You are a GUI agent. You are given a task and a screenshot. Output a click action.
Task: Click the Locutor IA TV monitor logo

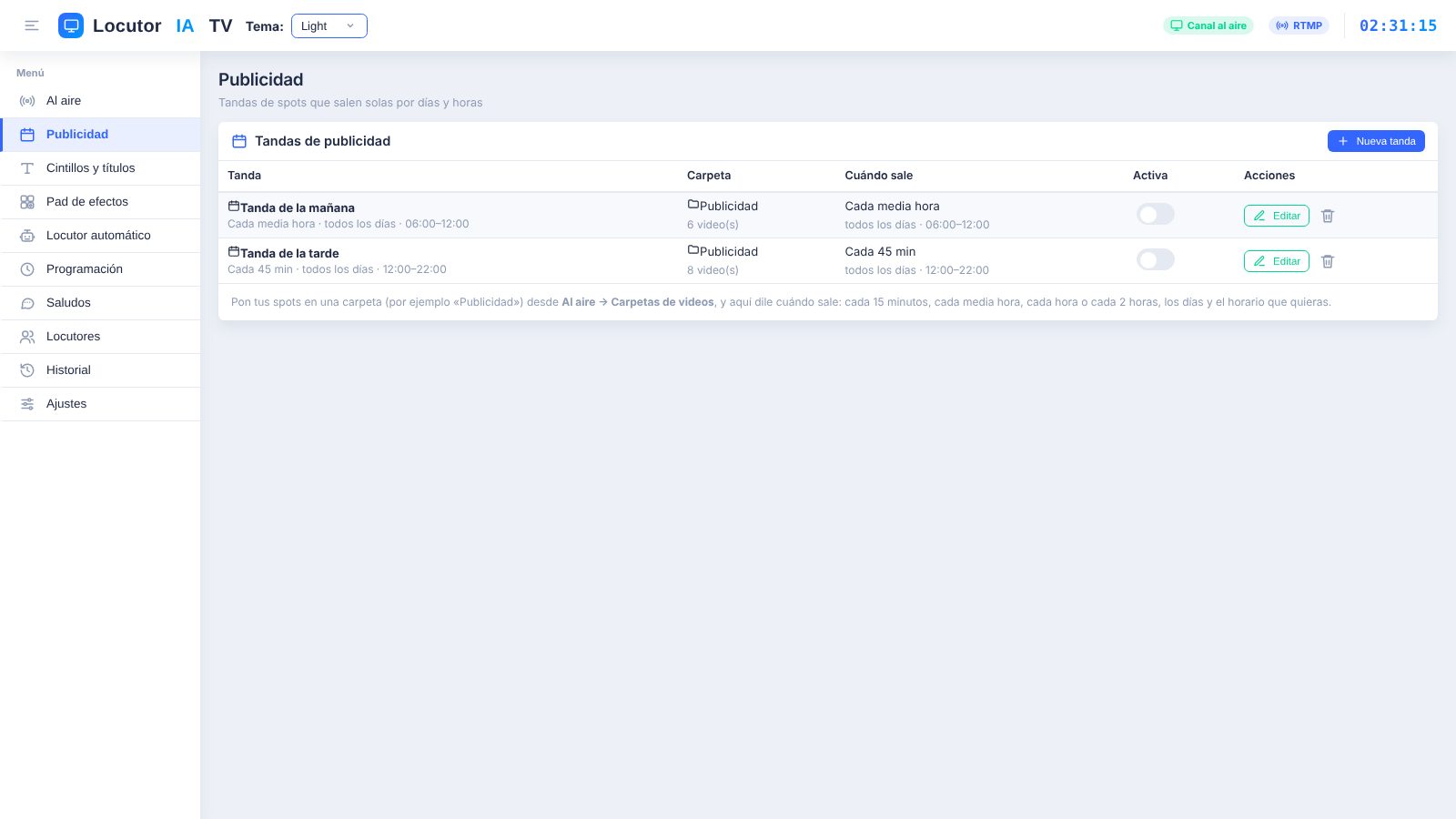(71, 25)
